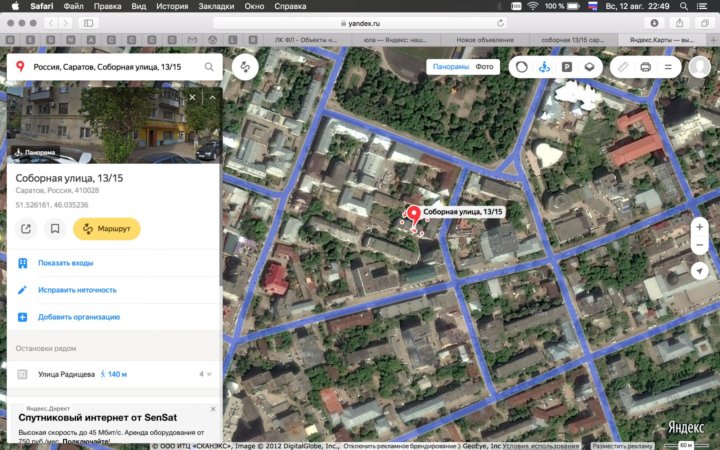Open the Улица Радищева stop entry
Viewport: 720px width, 450px height.
pos(114,374)
